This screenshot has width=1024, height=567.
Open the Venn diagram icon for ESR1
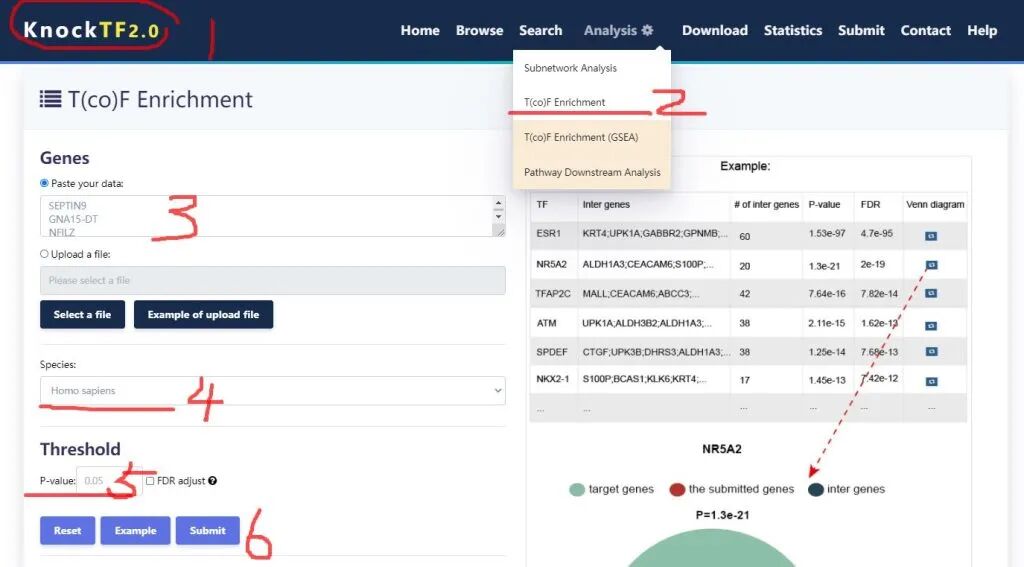[931, 236]
